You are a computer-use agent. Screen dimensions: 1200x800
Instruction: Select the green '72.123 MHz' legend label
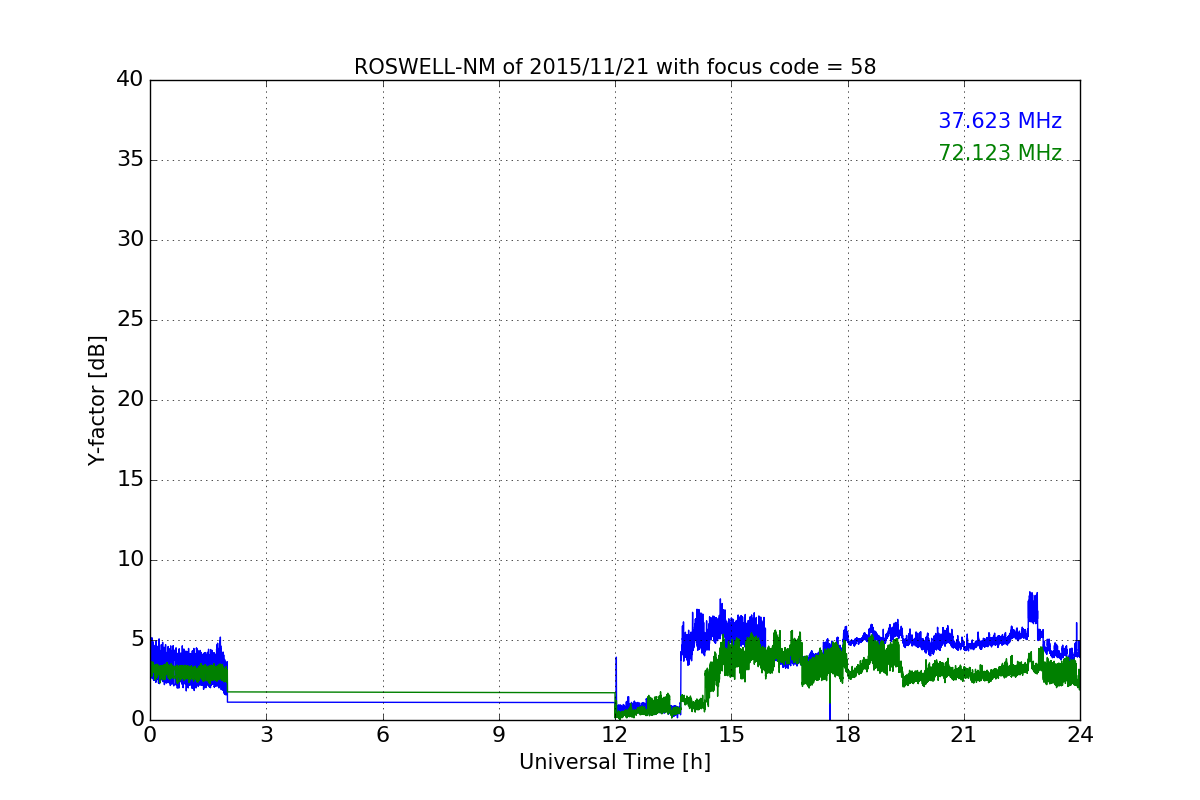pos(1000,153)
